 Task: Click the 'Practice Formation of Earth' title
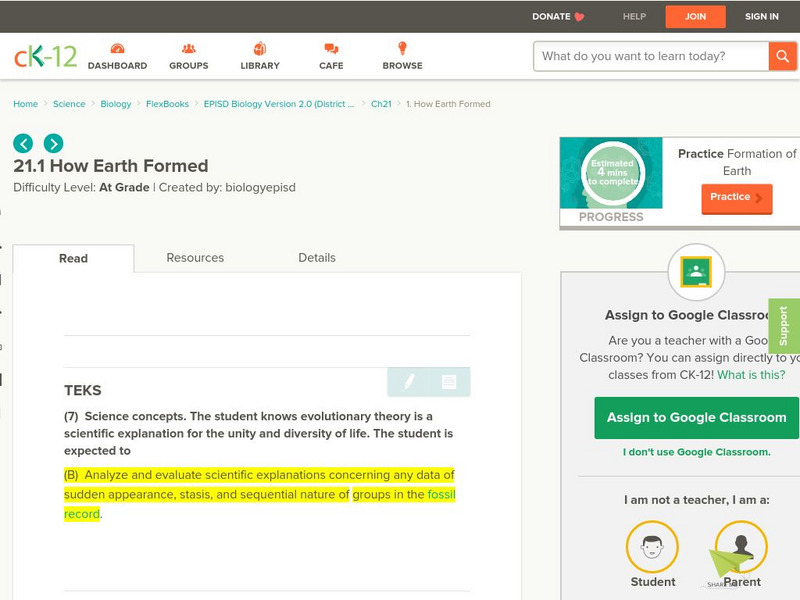tap(737, 162)
